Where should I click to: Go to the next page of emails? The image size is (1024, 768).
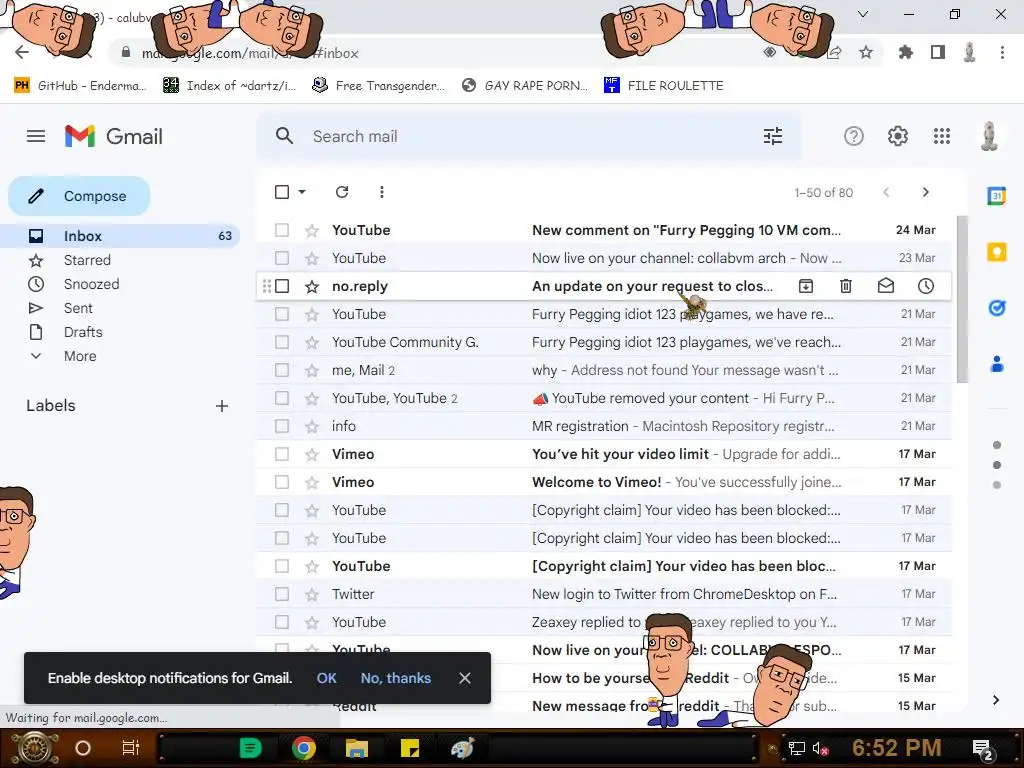(x=925, y=192)
